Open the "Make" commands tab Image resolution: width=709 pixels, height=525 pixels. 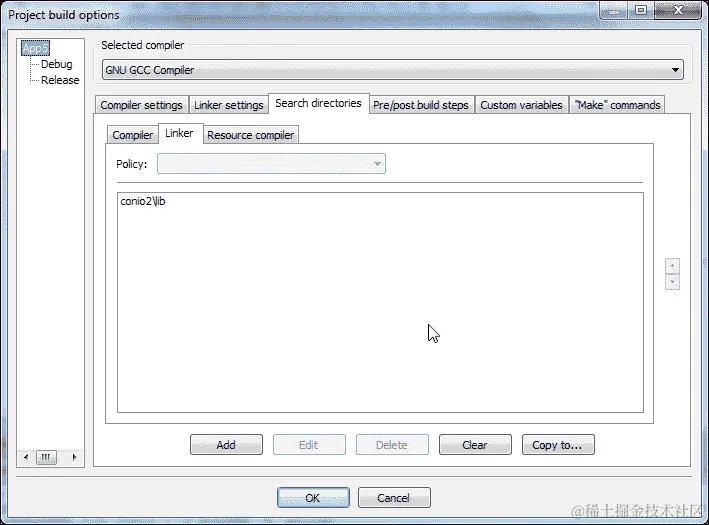click(617, 105)
